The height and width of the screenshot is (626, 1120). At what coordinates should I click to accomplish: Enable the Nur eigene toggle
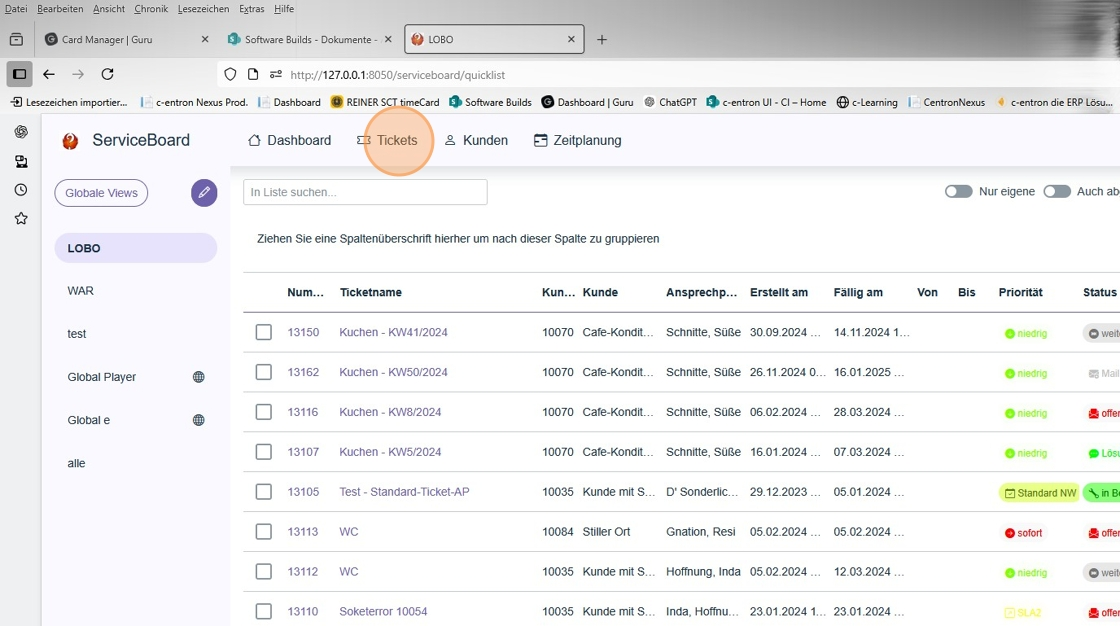pyautogui.click(x=958, y=191)
